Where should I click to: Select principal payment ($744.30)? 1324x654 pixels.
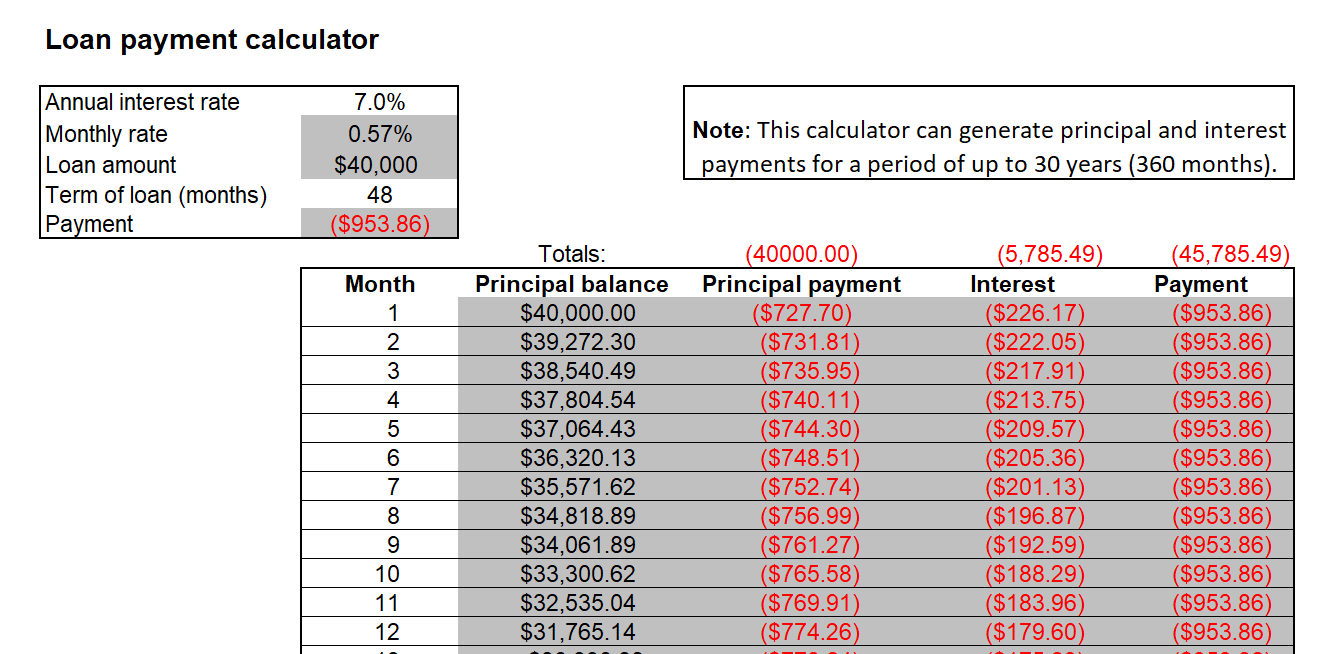click(810, 429)
